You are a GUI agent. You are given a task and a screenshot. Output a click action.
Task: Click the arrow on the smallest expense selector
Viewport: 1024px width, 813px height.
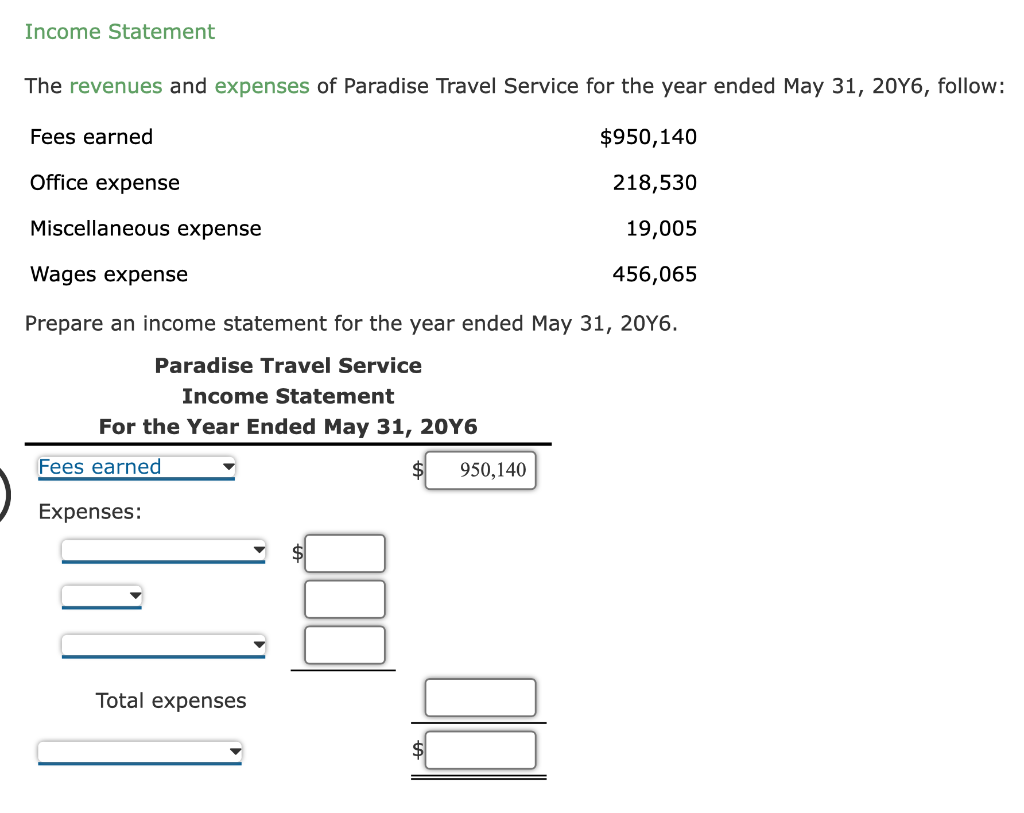135,594
